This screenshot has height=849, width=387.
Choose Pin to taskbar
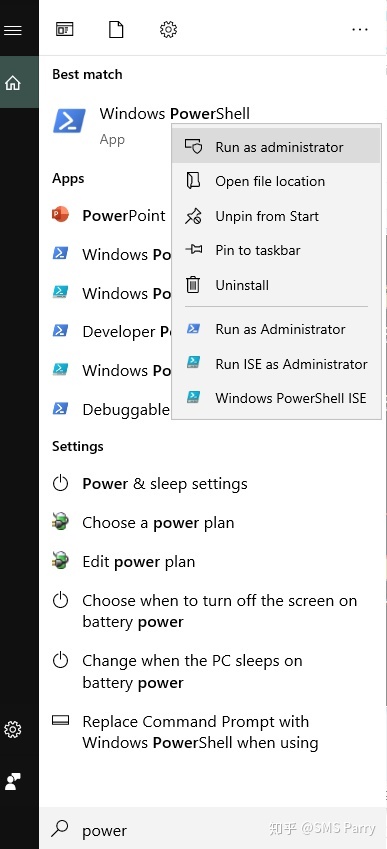(x=276, y=250)
